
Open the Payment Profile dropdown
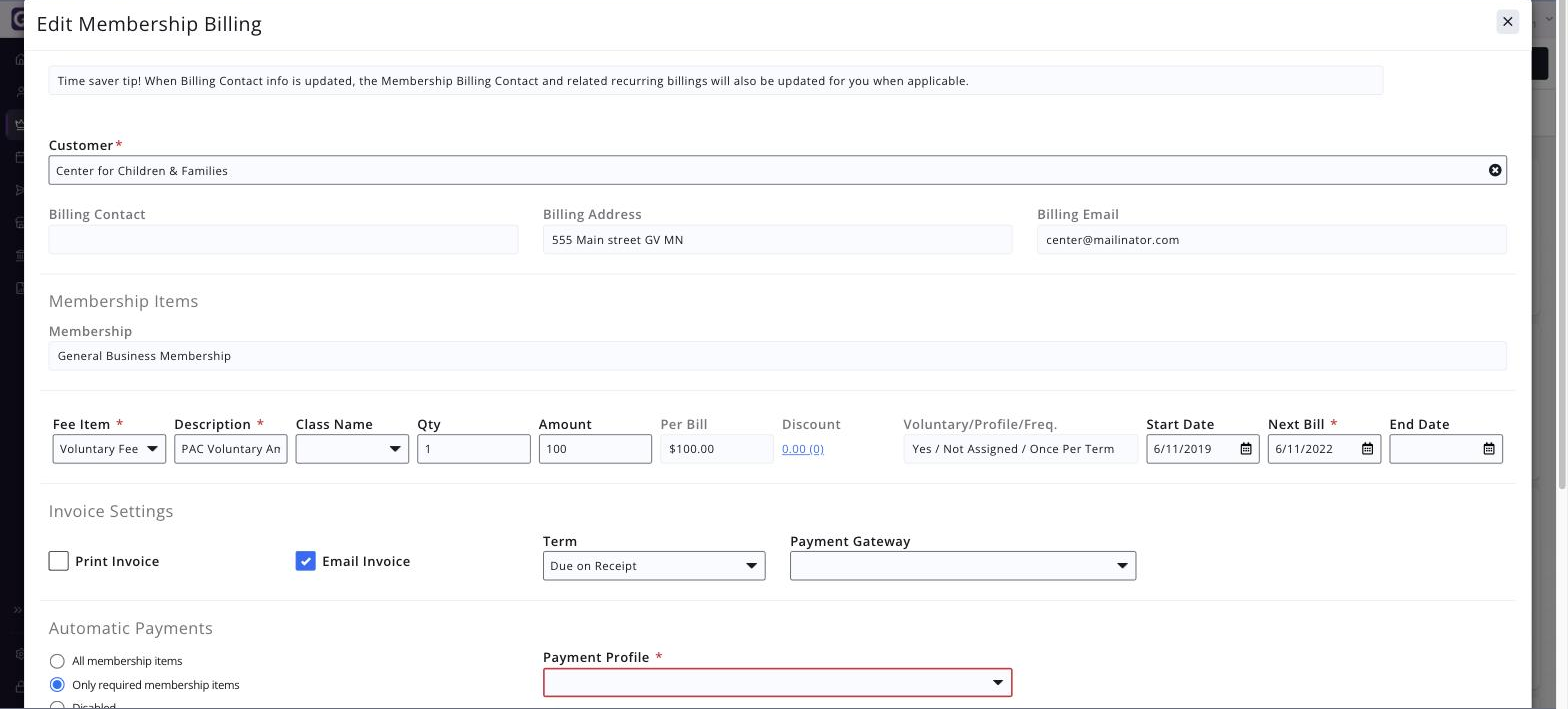click(778, 683)
